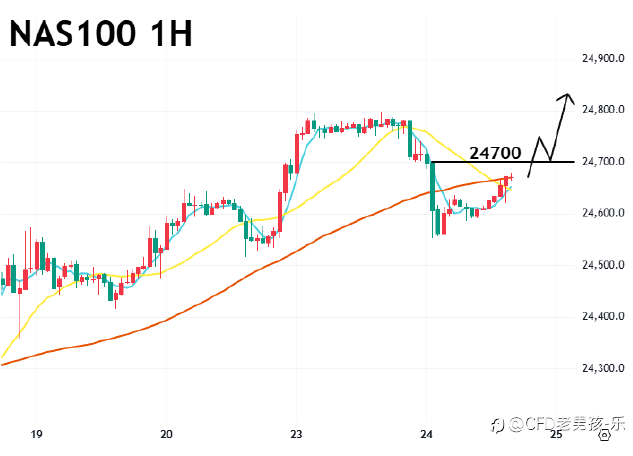Click the 24,800.00 price axis label
This screenshot has width=633, height=456.
(602, 109)
